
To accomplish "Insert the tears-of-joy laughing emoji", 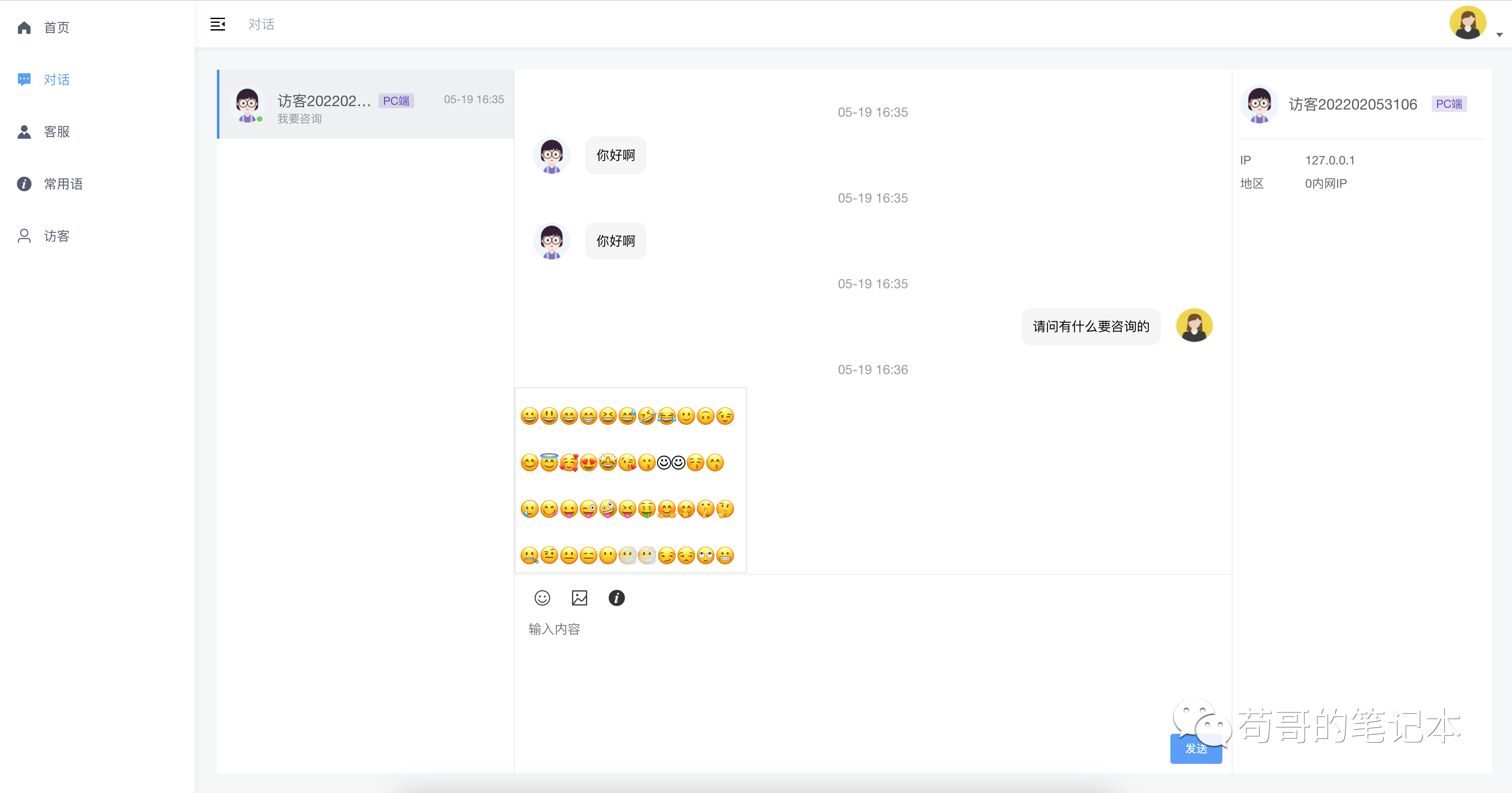I will (667, 416).
